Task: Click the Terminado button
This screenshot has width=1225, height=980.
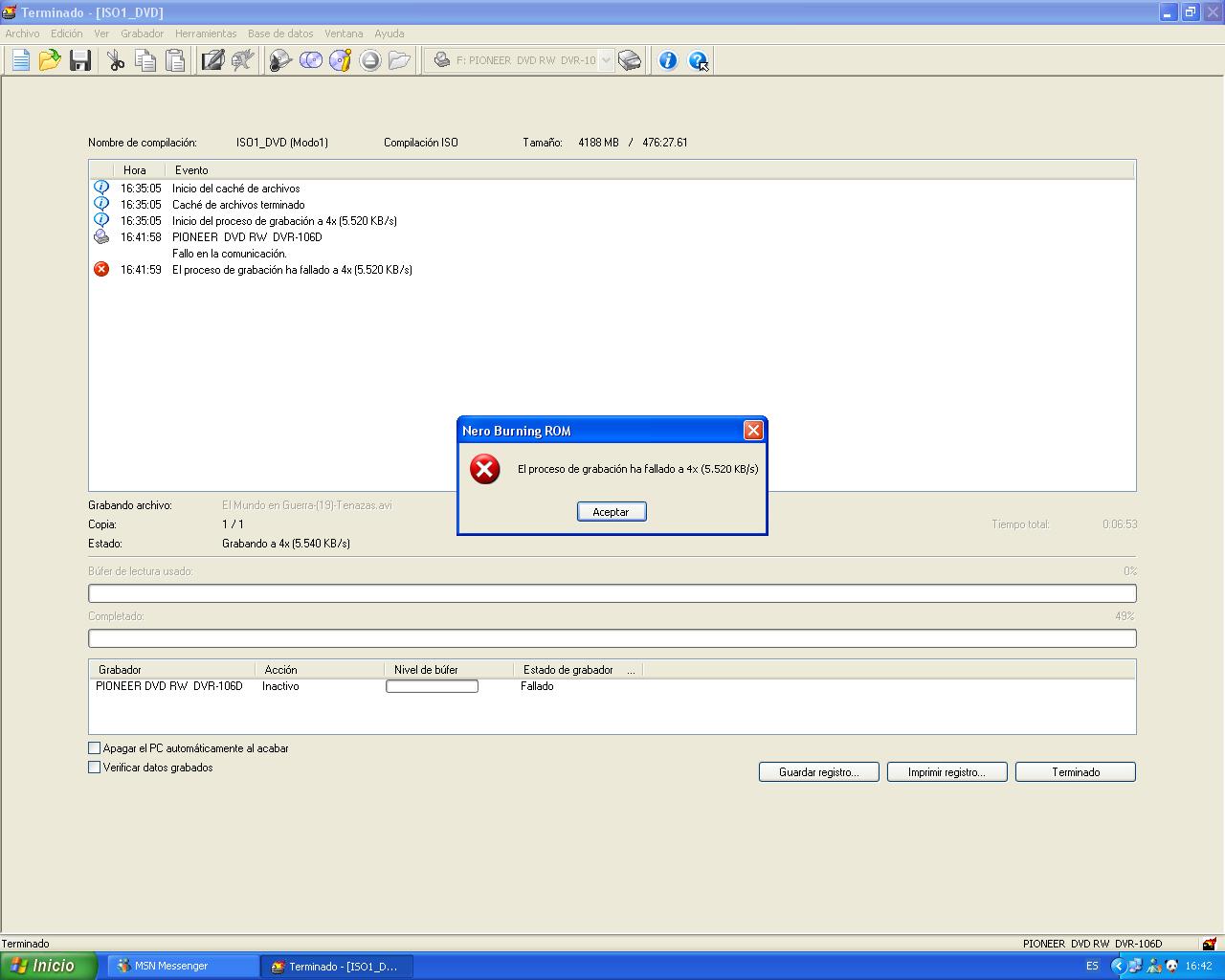Action: (x=1076, y=772)
